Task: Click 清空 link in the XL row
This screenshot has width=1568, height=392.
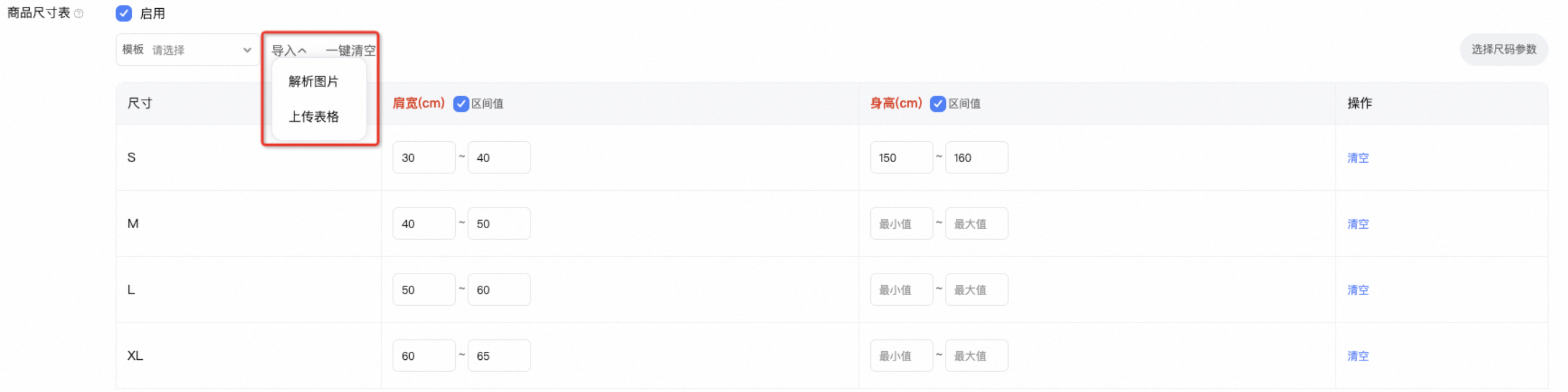Action: point(1358,356)
